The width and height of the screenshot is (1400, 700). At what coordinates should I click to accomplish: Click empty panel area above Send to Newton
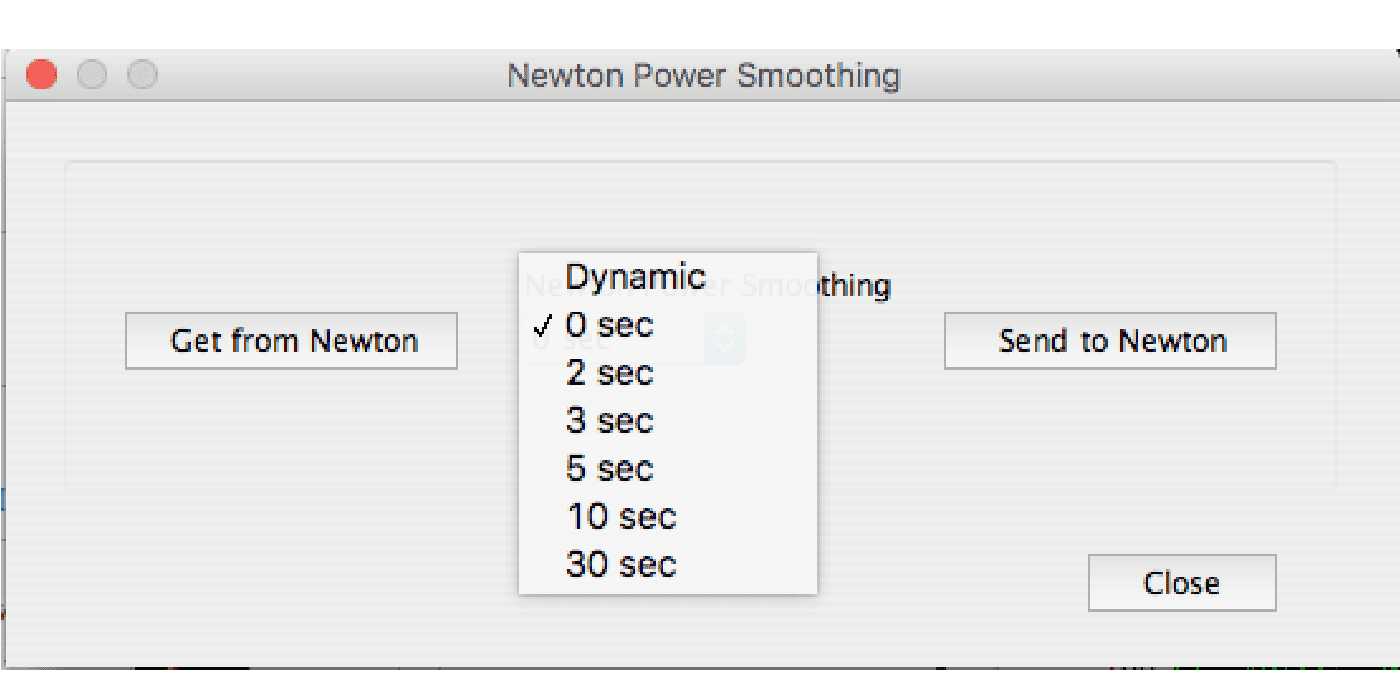click(1110, 240)
